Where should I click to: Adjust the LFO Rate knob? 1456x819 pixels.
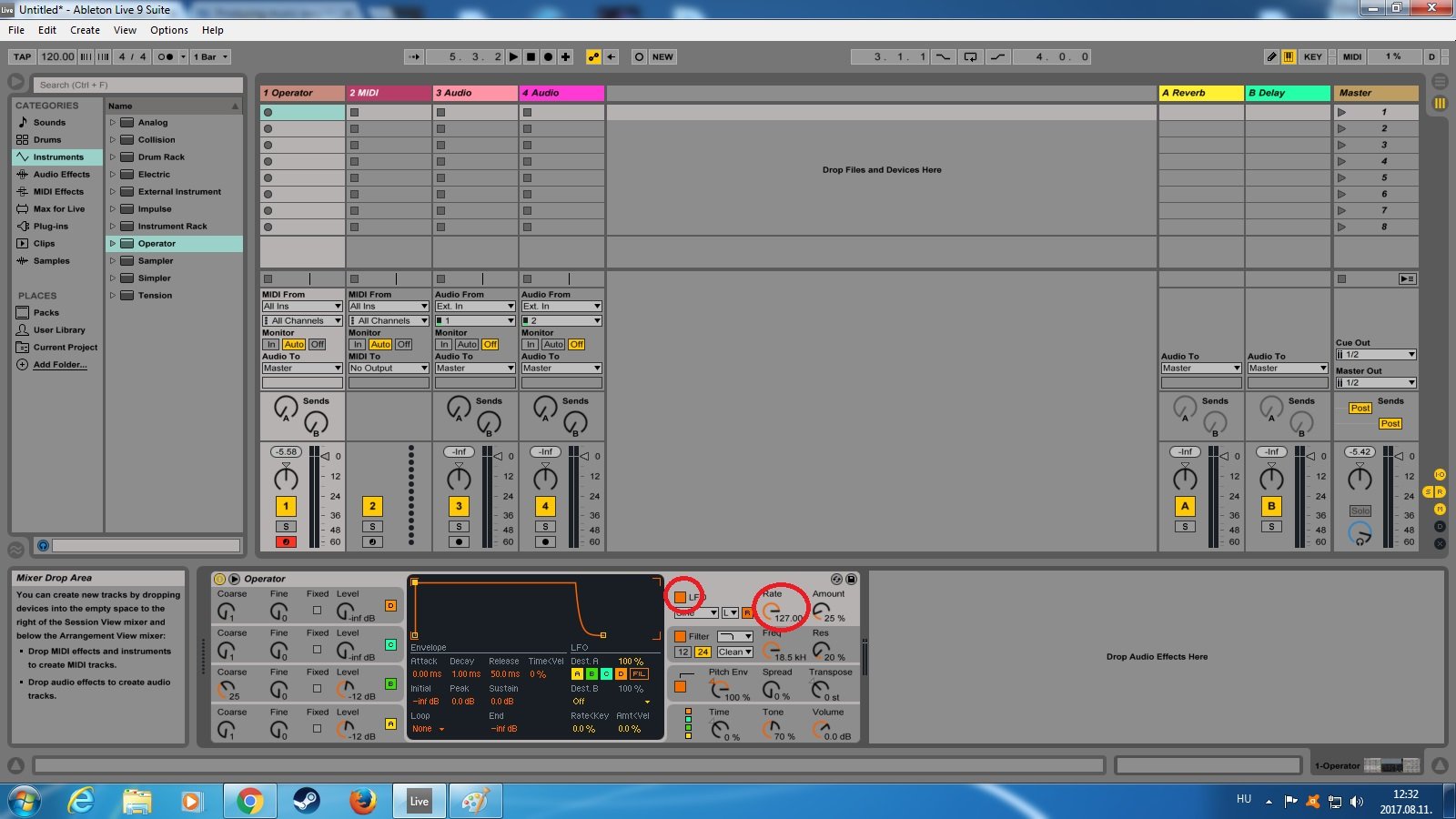(x=771, y=611)
